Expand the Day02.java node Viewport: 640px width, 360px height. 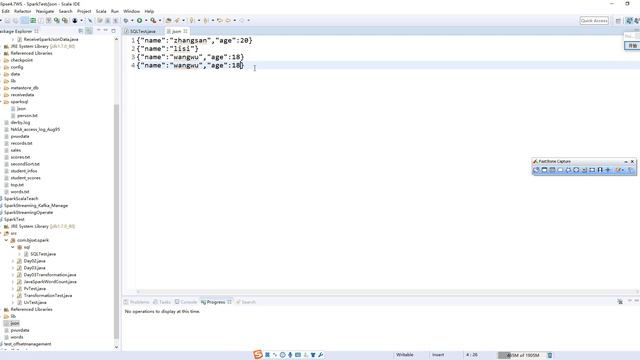point(13,261)
